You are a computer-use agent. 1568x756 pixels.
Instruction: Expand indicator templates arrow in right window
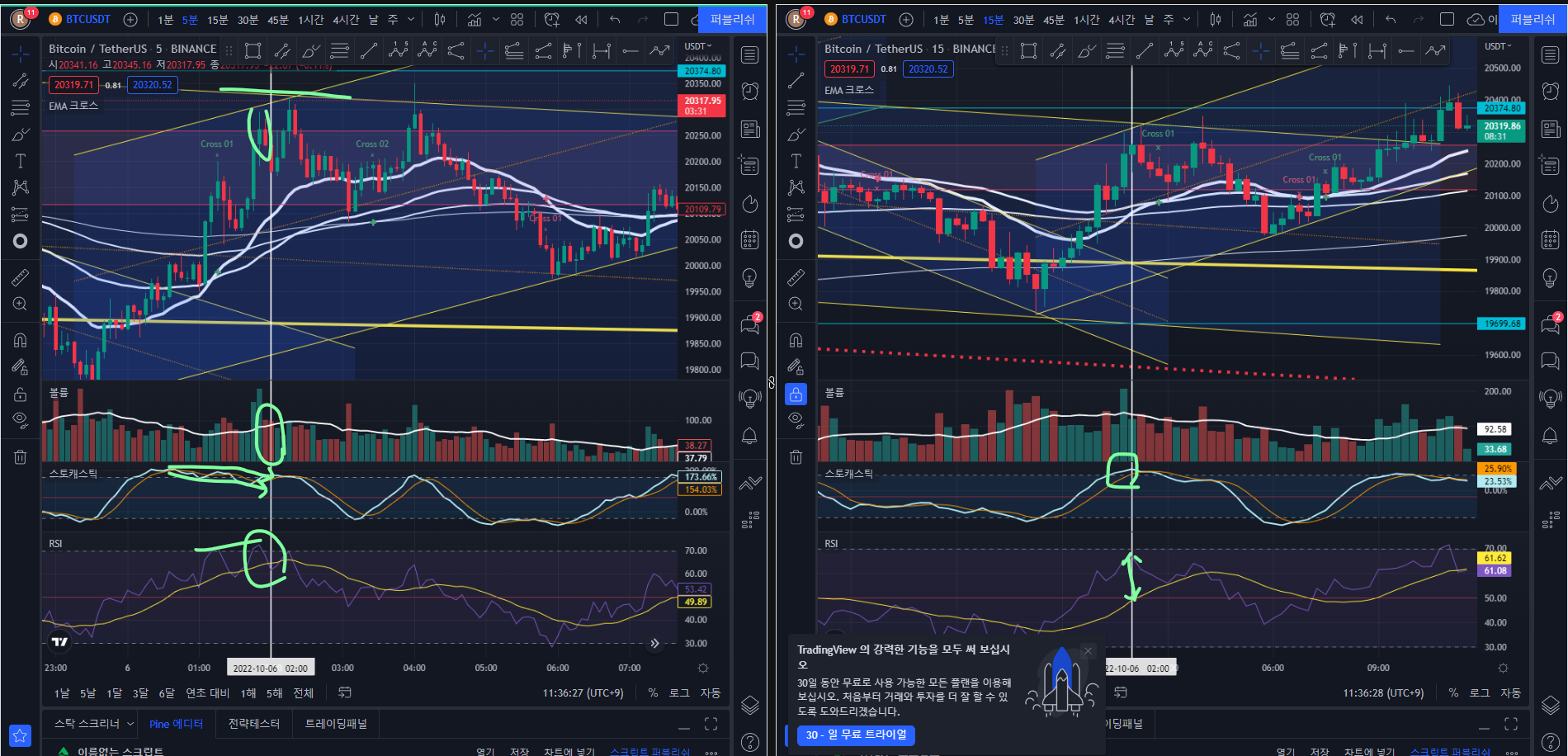click(1271, 19)
